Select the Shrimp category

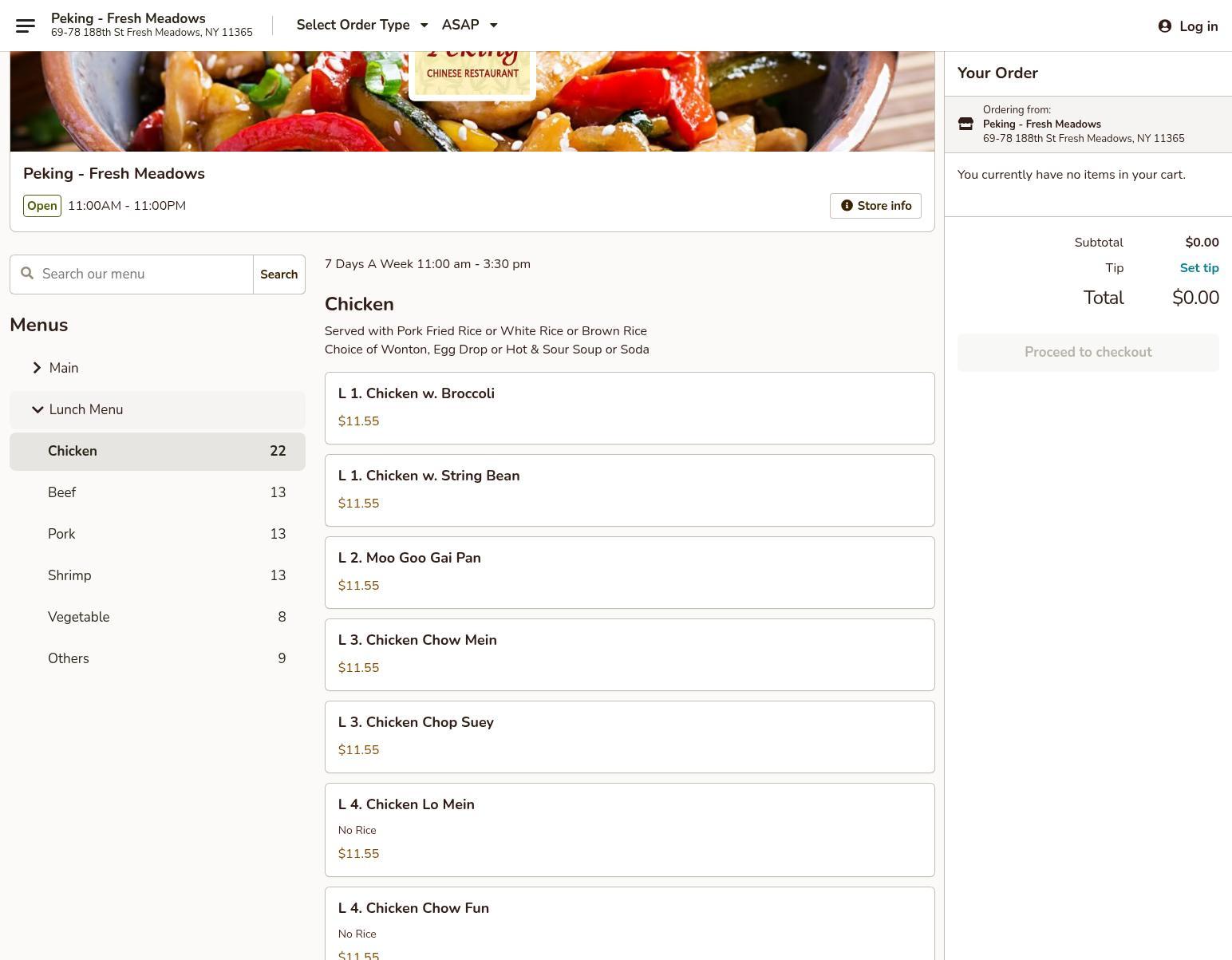click(x=157, y=575)
